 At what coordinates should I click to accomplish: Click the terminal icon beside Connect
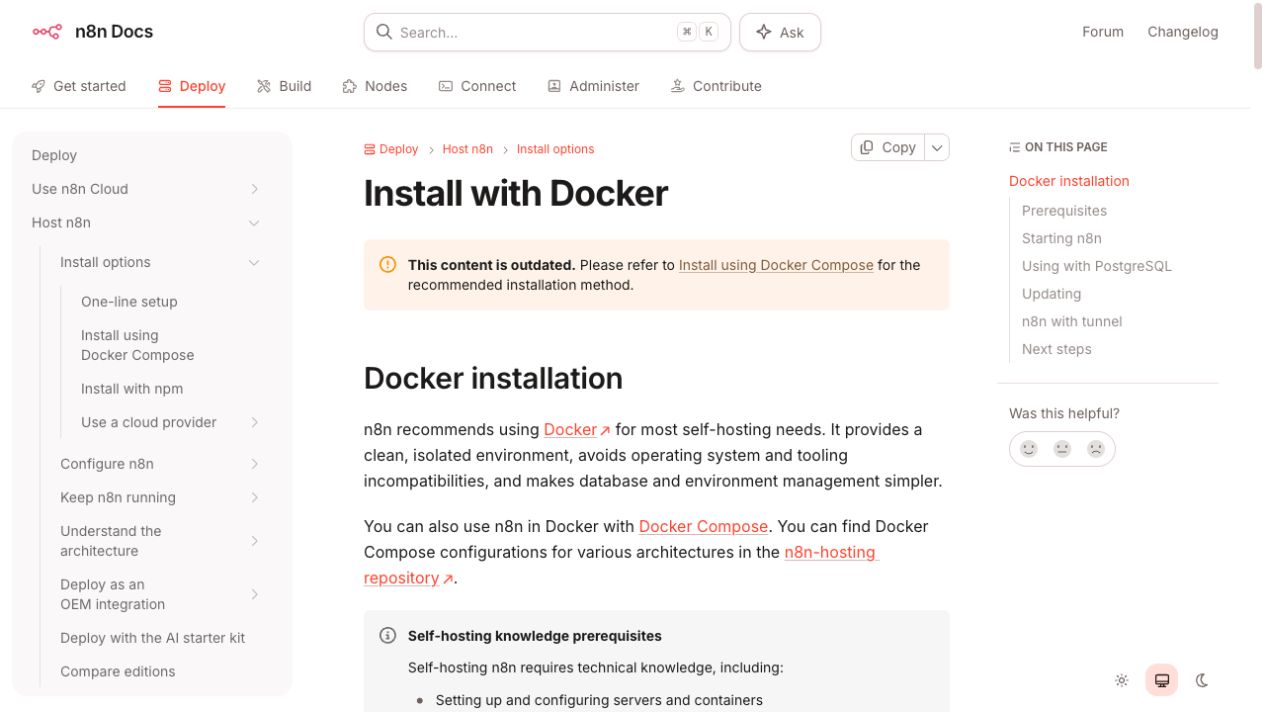tap(446, 86)
